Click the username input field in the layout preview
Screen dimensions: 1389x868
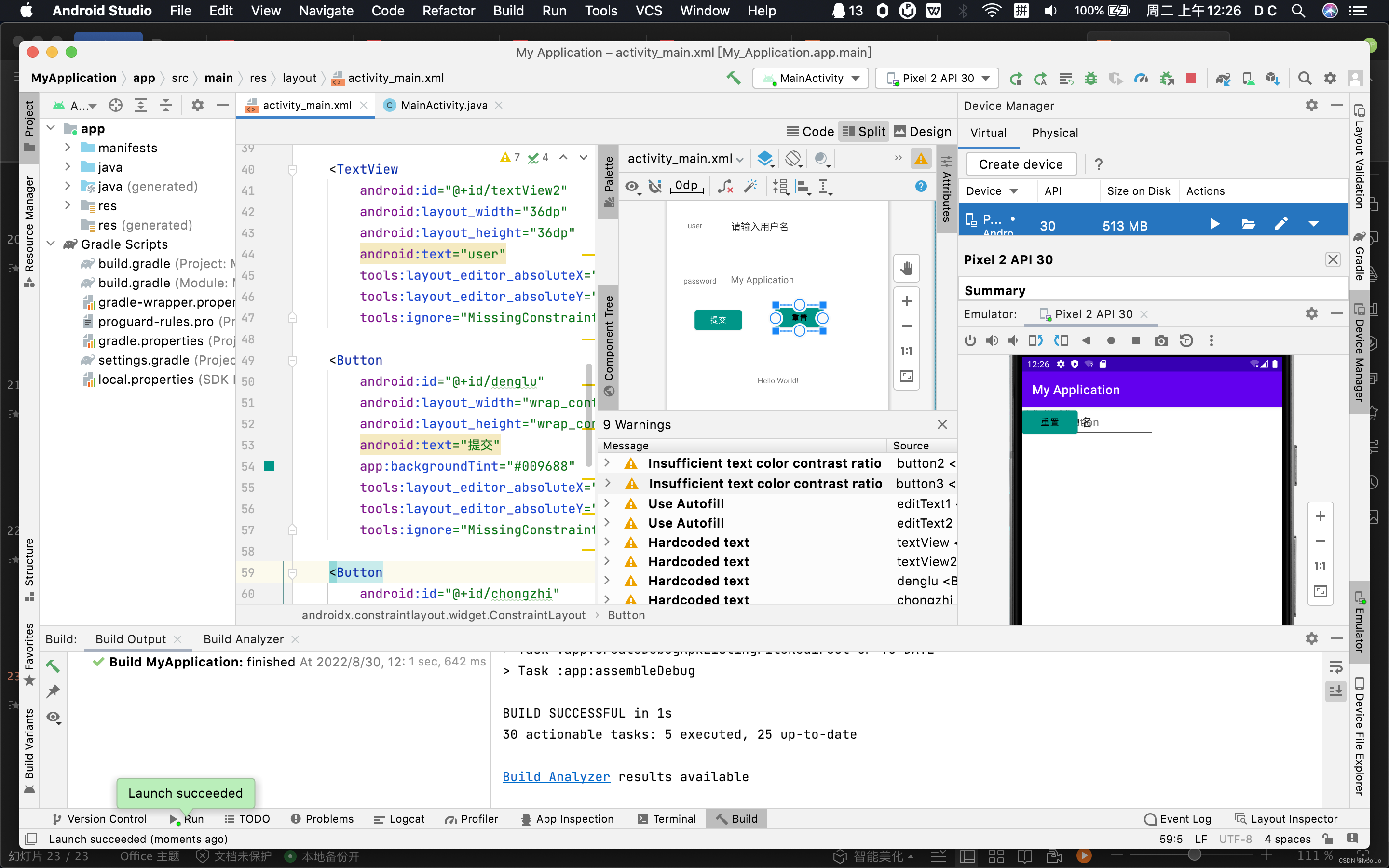(x=782, y=226)
